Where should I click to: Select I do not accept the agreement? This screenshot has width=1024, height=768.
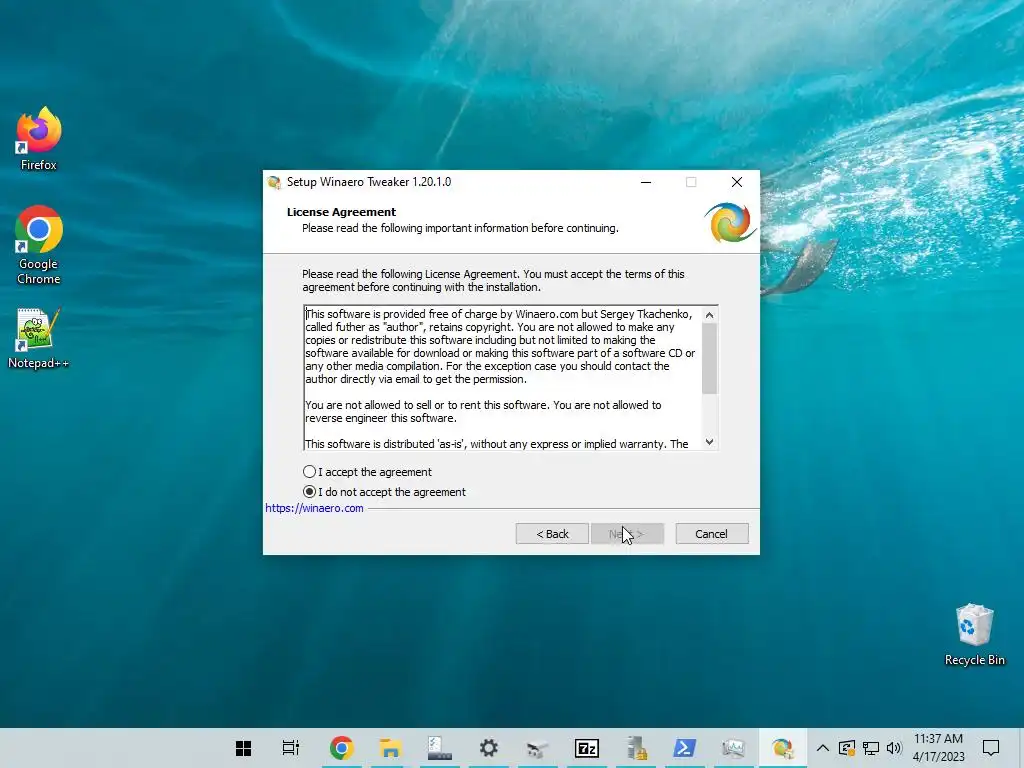click(384, 492)
